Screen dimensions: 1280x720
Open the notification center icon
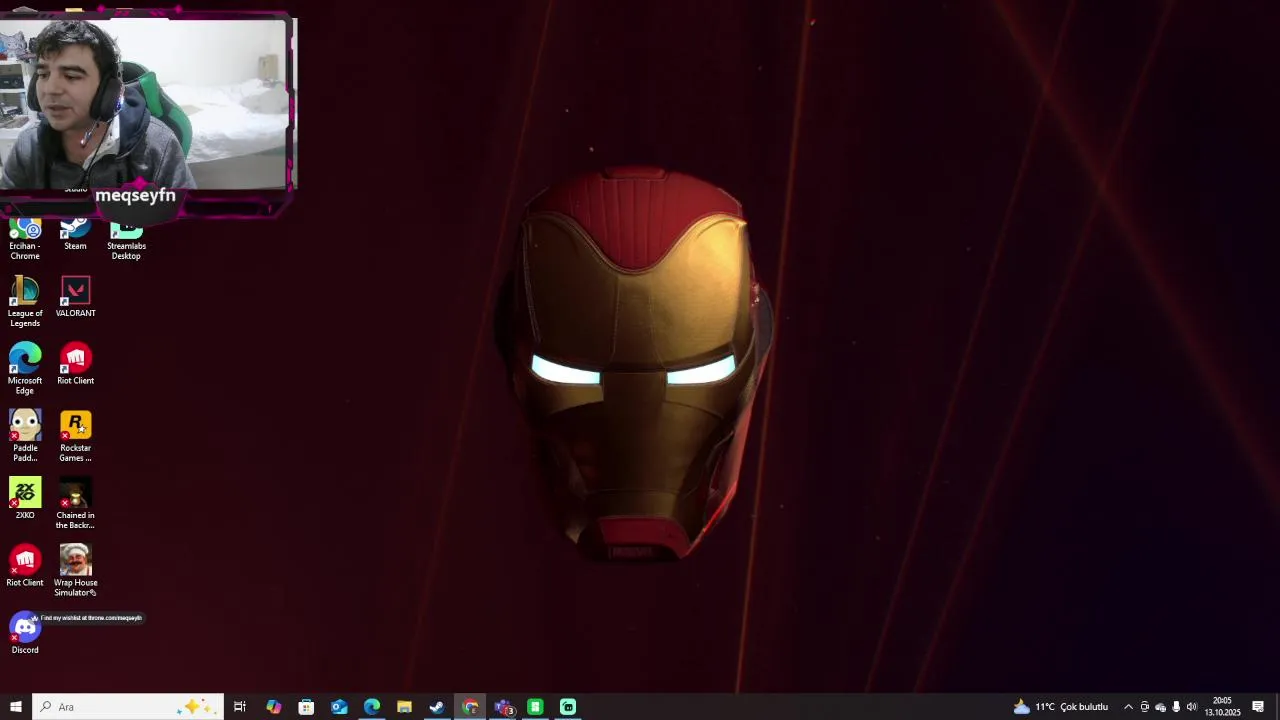[x=1258, y=707]
